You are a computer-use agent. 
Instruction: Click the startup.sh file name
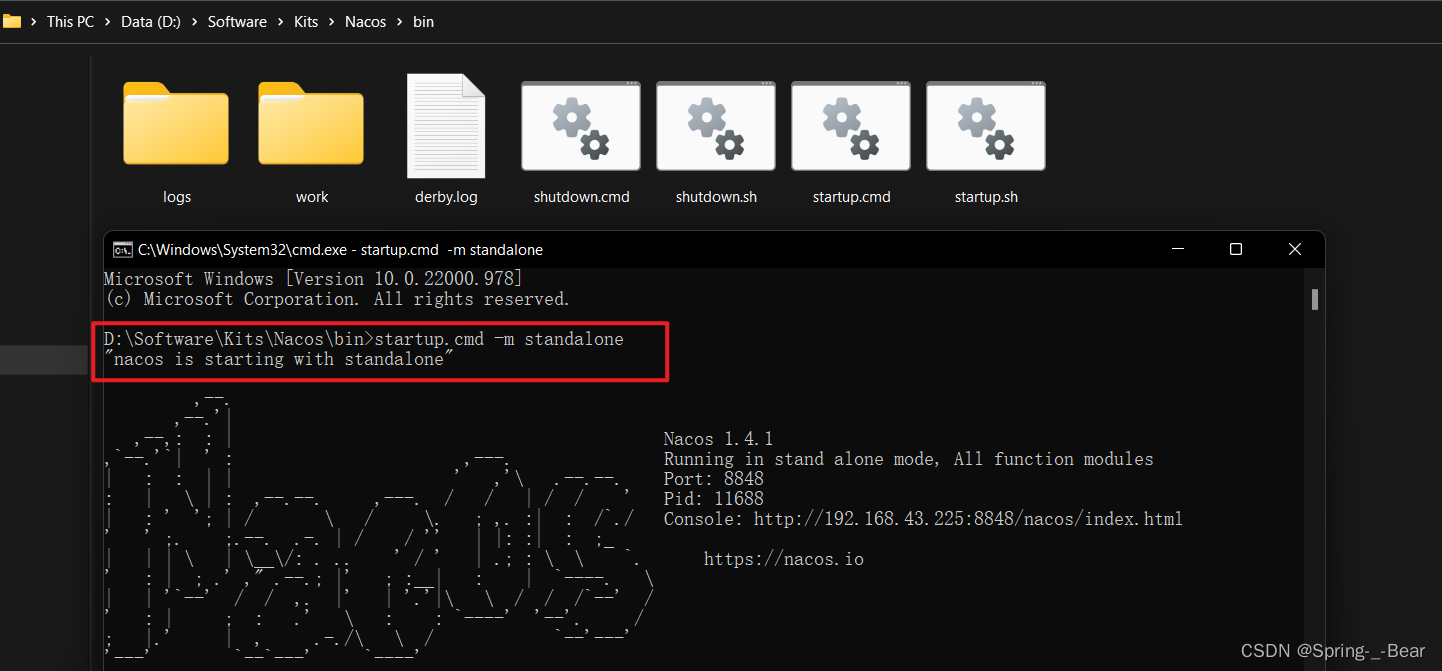point(986,197)
